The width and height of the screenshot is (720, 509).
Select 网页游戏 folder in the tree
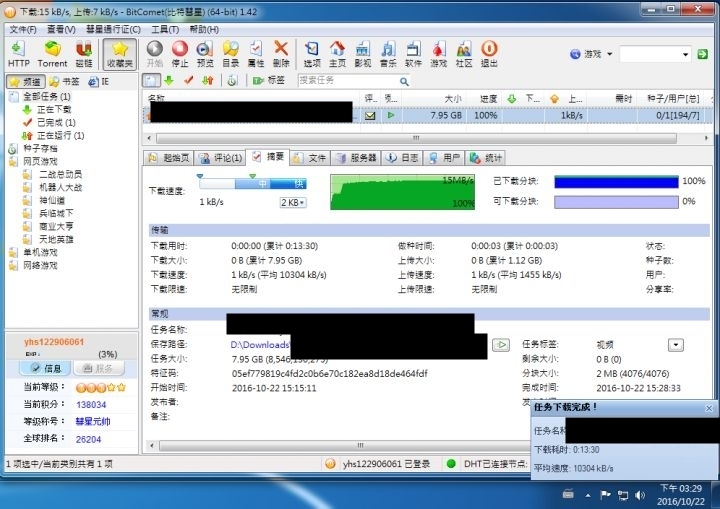click(40, 161)
